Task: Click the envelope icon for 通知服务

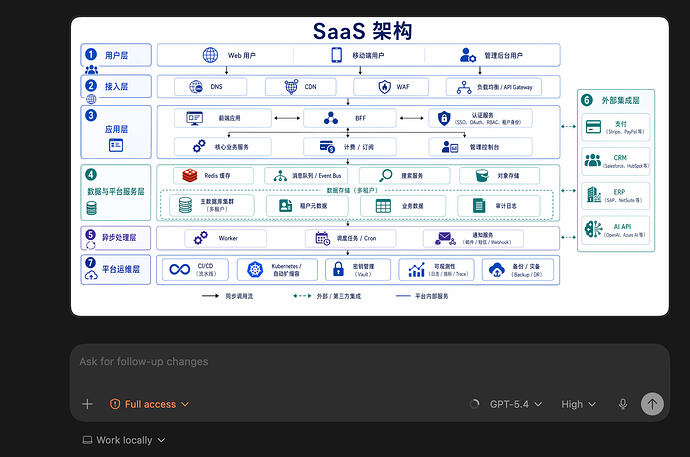Action: click(x=445, y=238)
